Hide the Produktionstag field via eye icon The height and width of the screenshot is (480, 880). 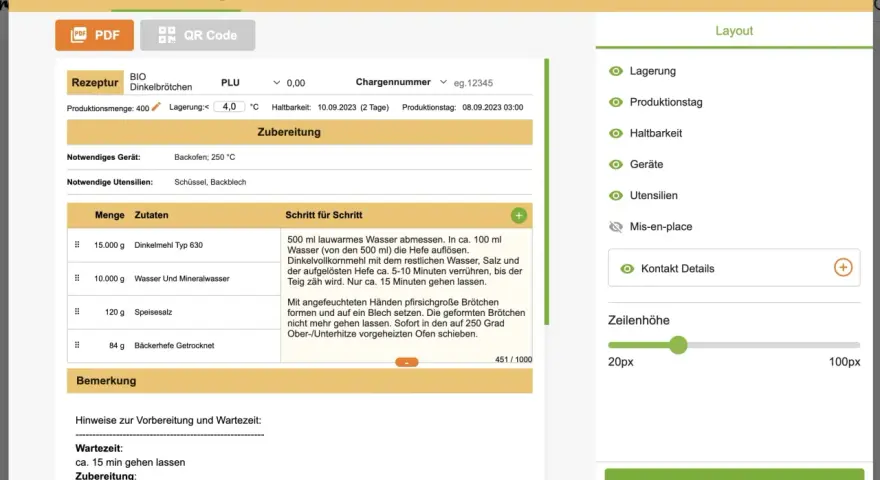point(616,102)
